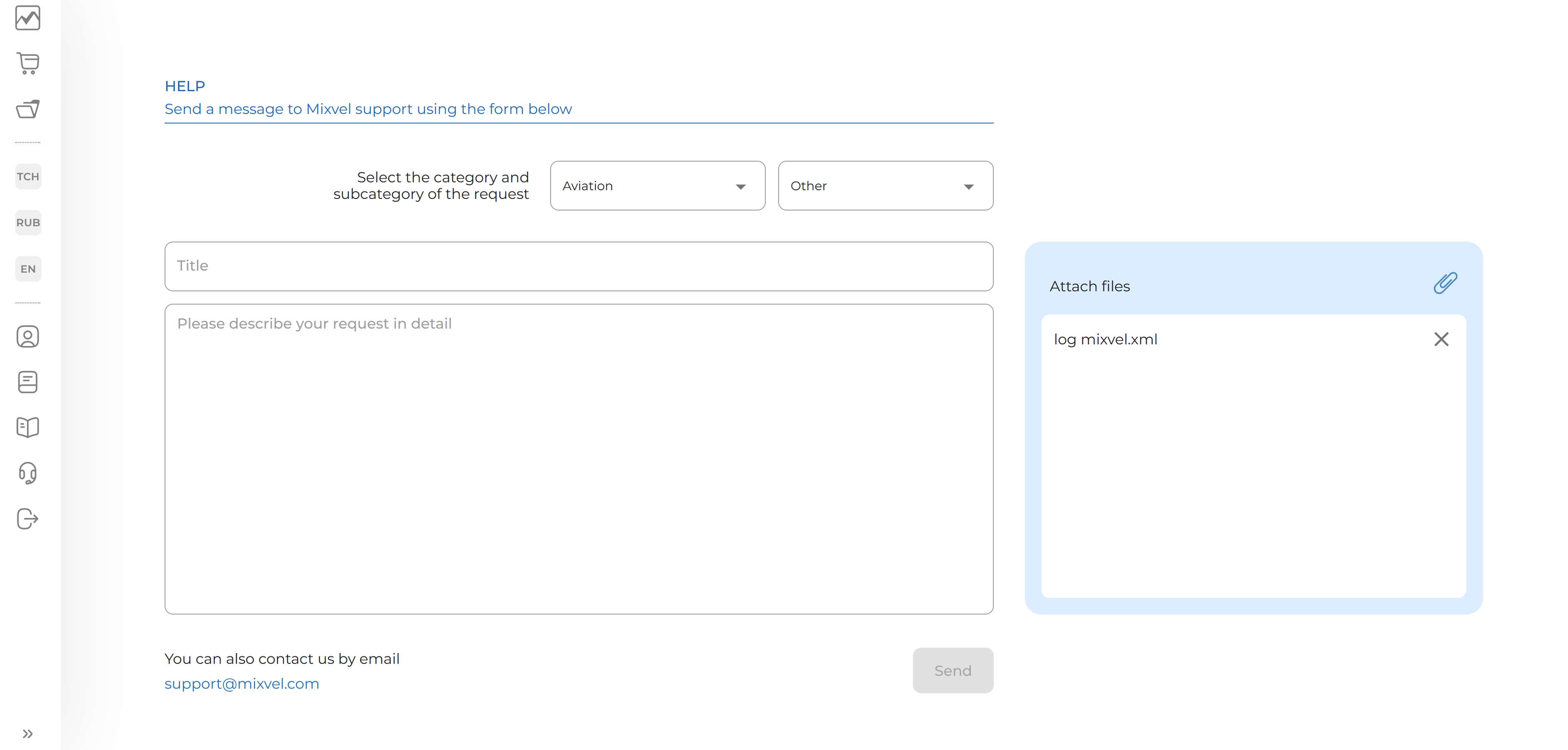Toggle the TCH selector in sidebar
The width and height of the screenshot is (1568, 750).
click(x=28, y=177)
